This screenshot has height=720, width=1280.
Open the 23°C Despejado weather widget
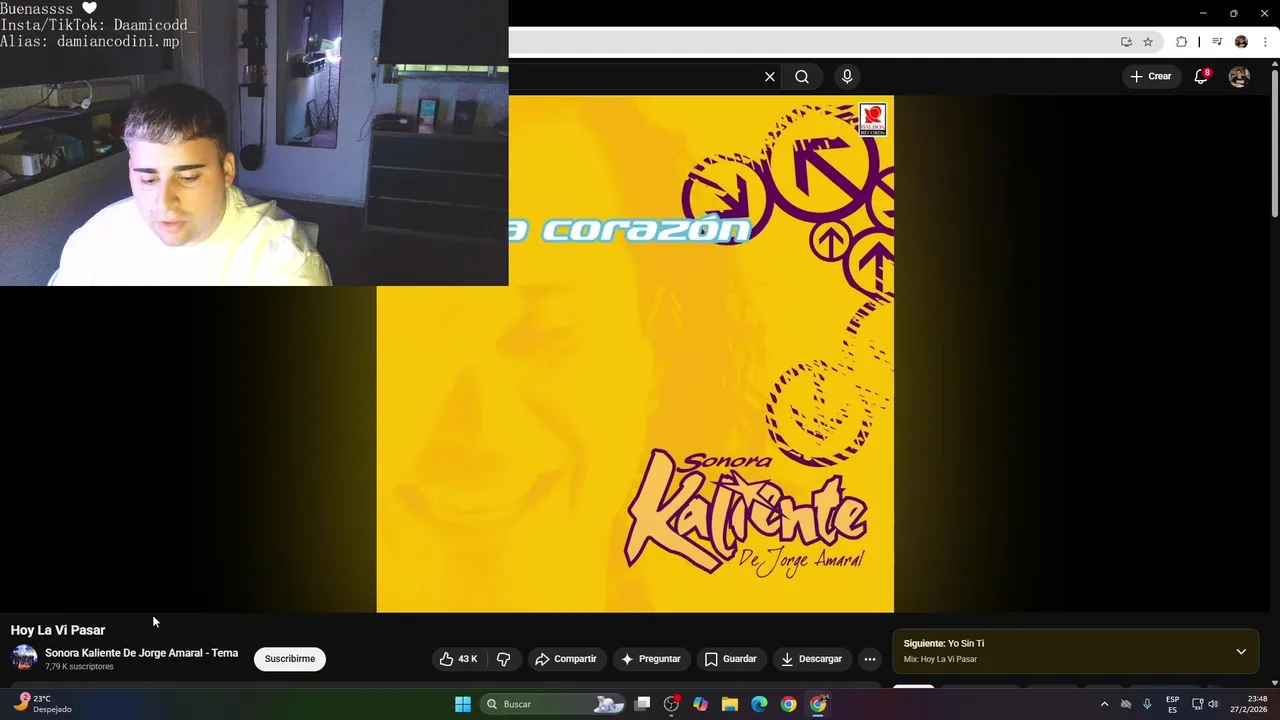[x=42, y=704]
